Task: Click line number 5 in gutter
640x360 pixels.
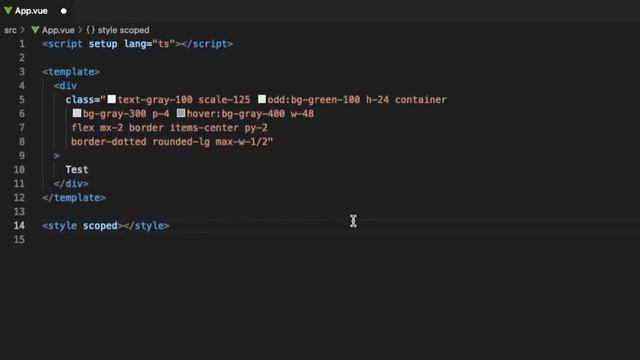Action: point(22,100)
